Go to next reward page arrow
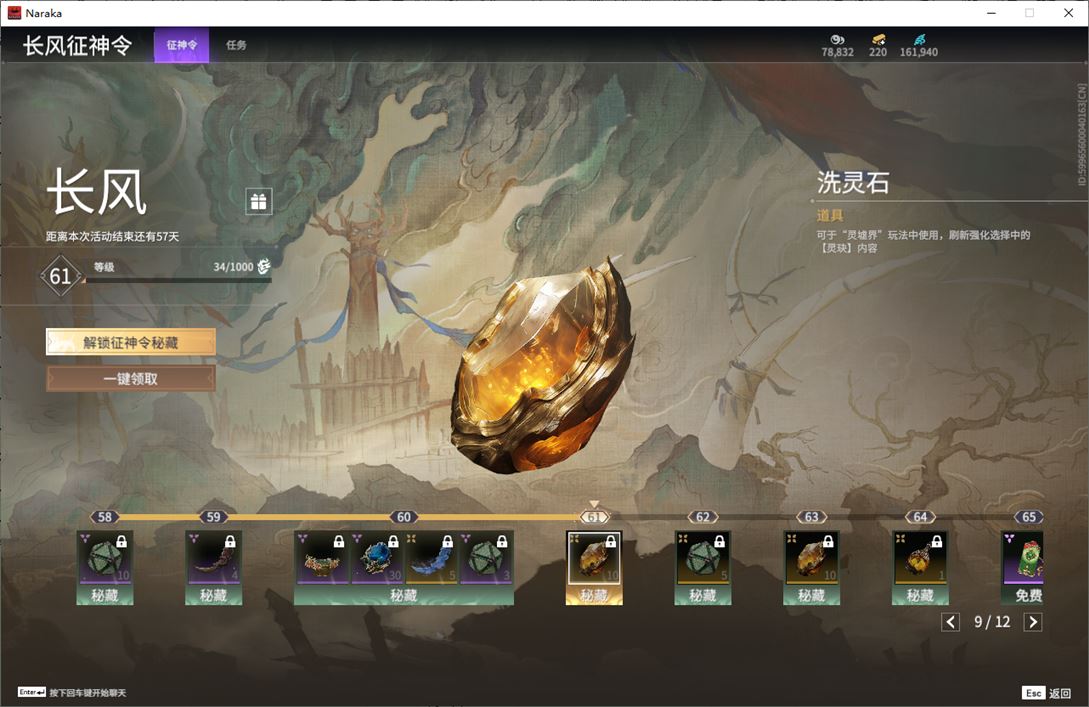 click(1033, 622)
